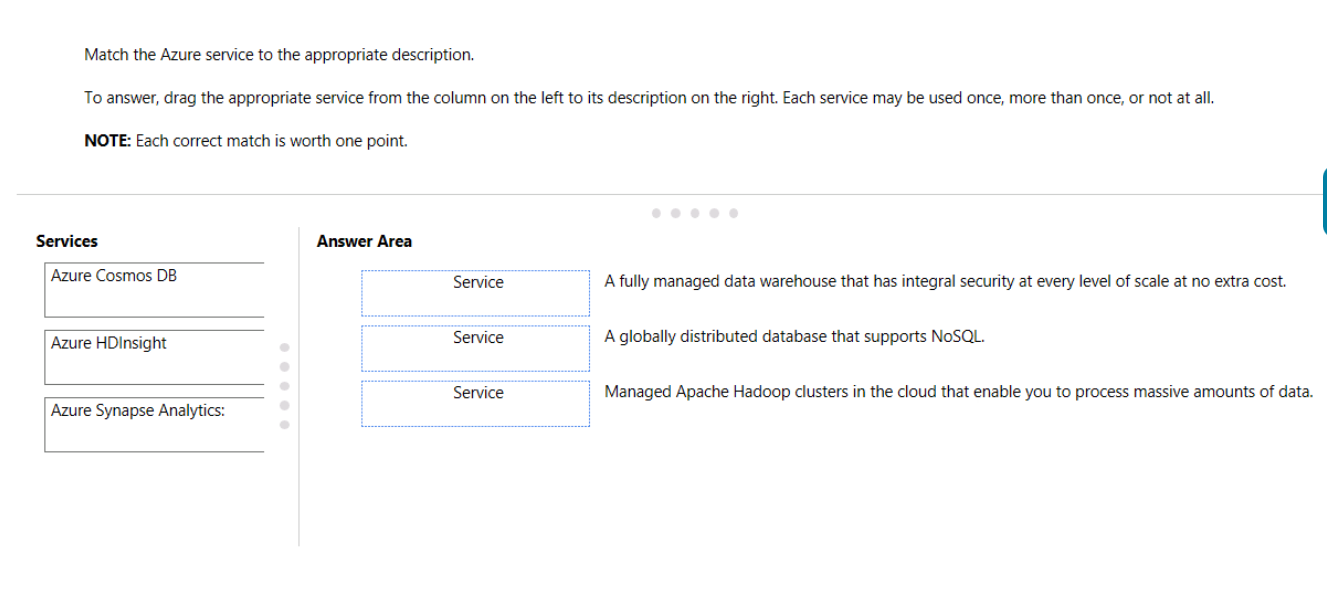Click the NOTE scoring line
This screenshot has width=1327, height=602.
click(246, 140)
